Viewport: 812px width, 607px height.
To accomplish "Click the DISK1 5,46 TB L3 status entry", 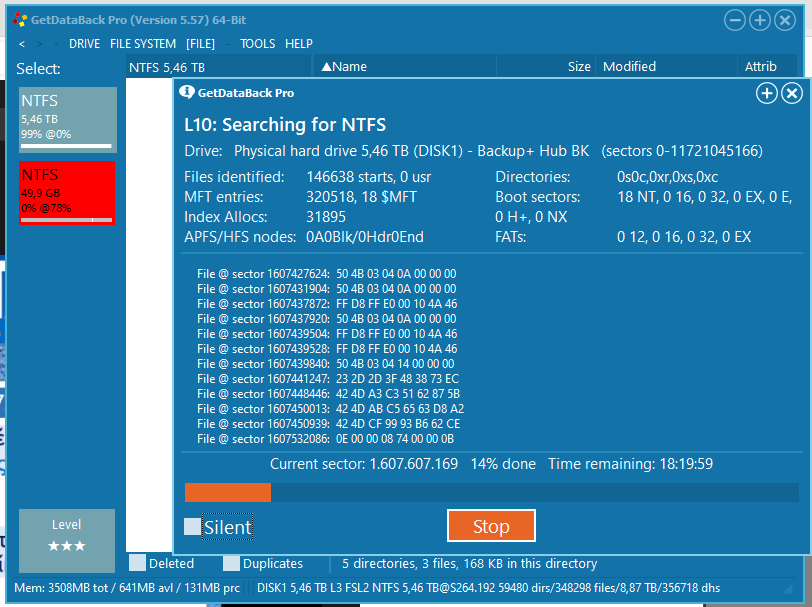I will click(x=488, y=588).
